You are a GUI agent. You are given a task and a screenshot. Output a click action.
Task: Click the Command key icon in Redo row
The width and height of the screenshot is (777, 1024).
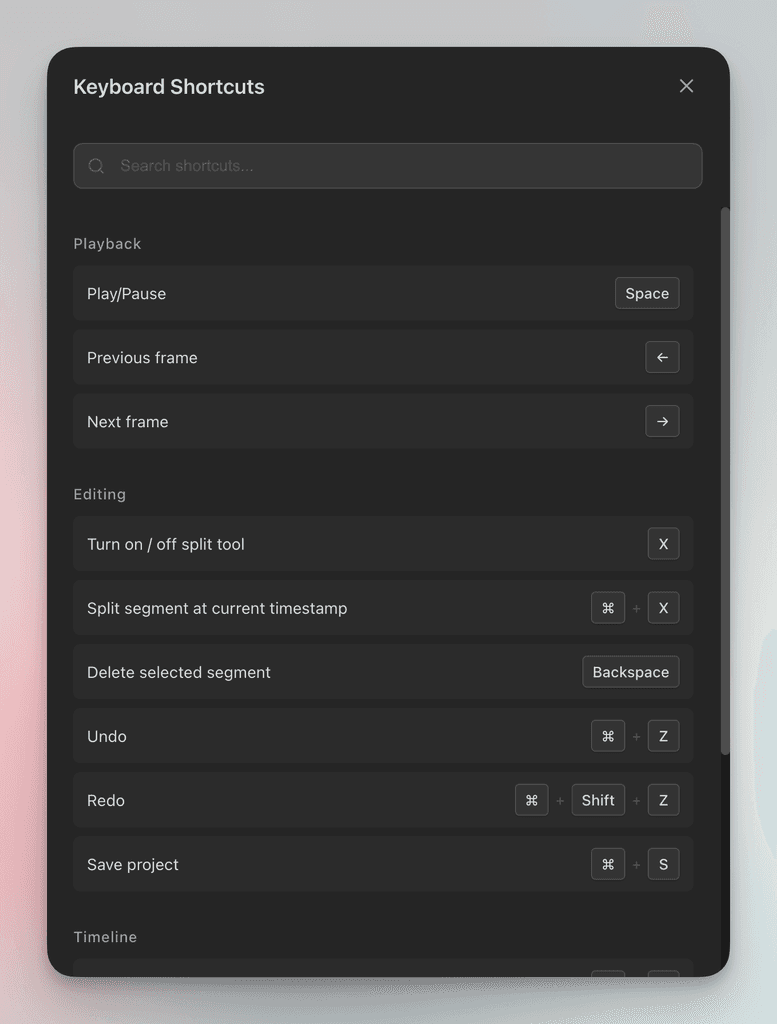tap(532, 800)
